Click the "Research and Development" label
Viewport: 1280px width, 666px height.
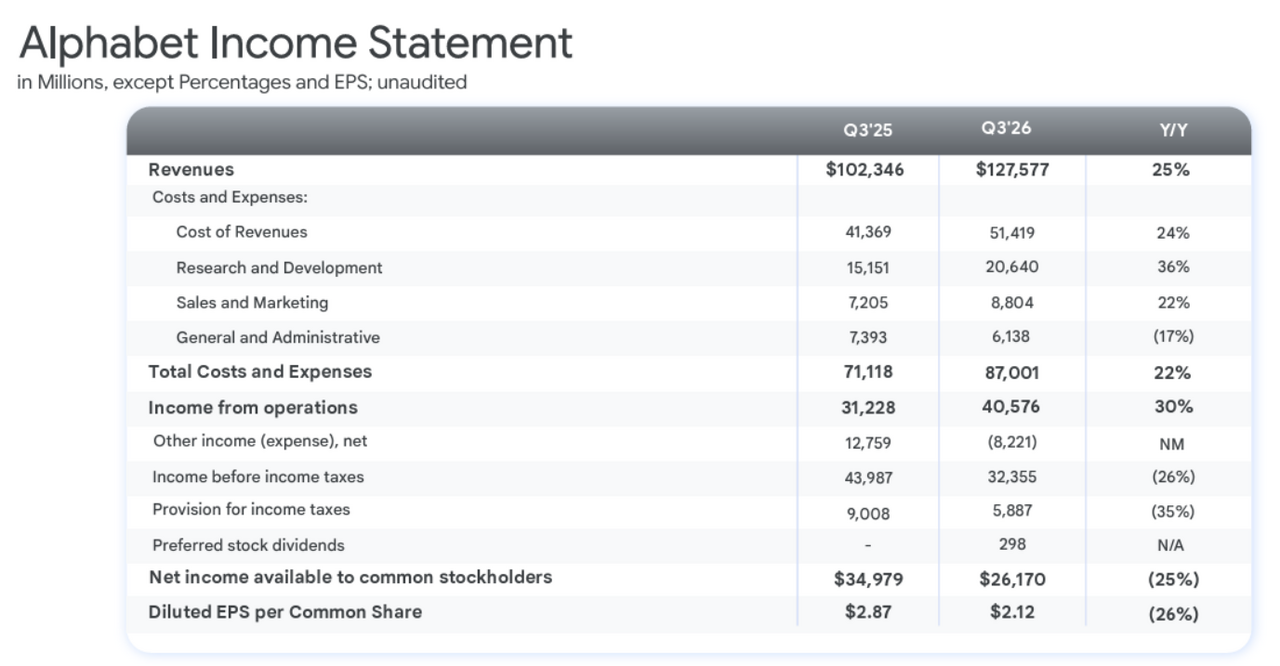(279, 268)
